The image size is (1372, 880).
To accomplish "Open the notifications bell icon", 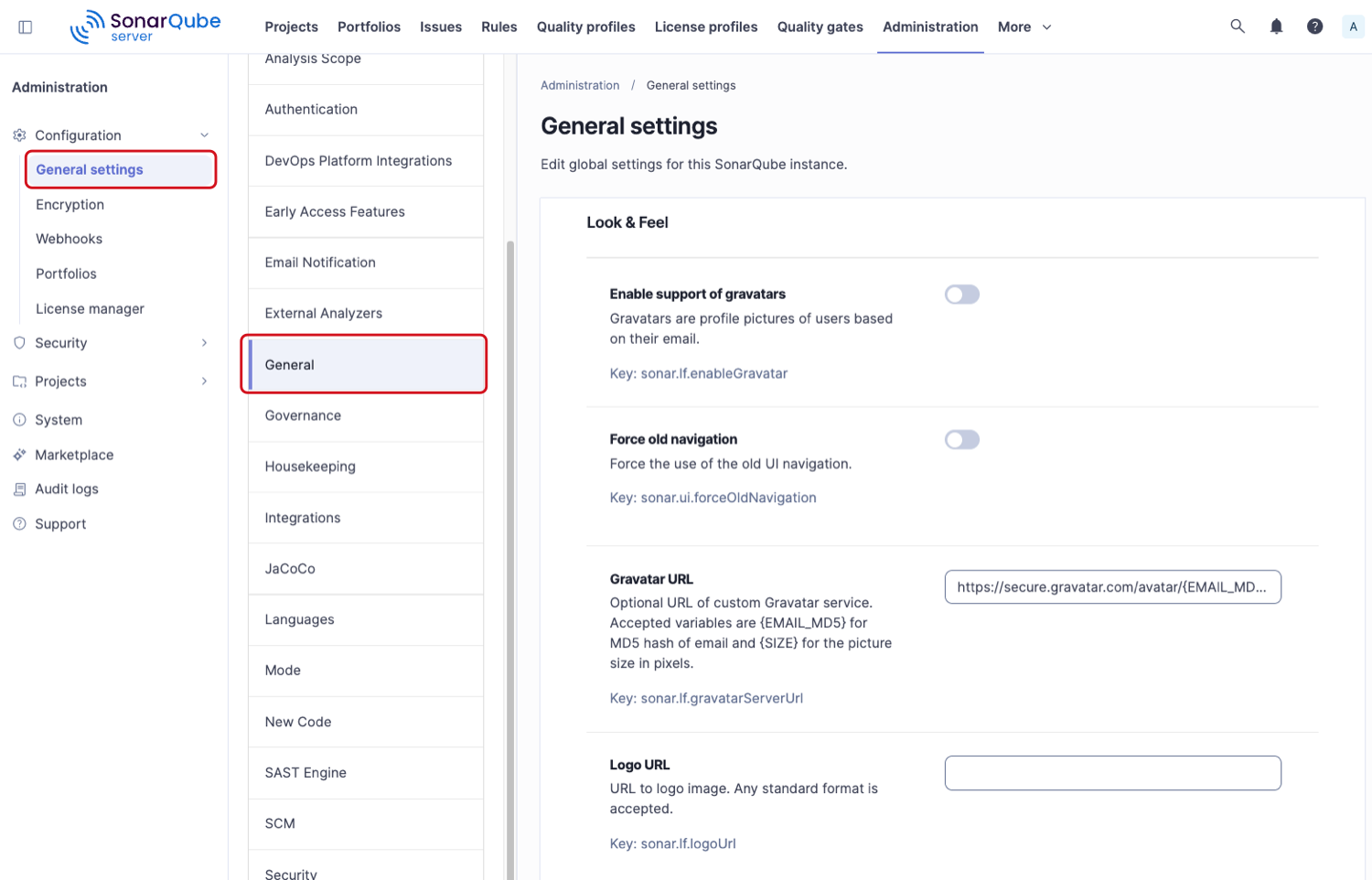I will (x=1276, y=27).
